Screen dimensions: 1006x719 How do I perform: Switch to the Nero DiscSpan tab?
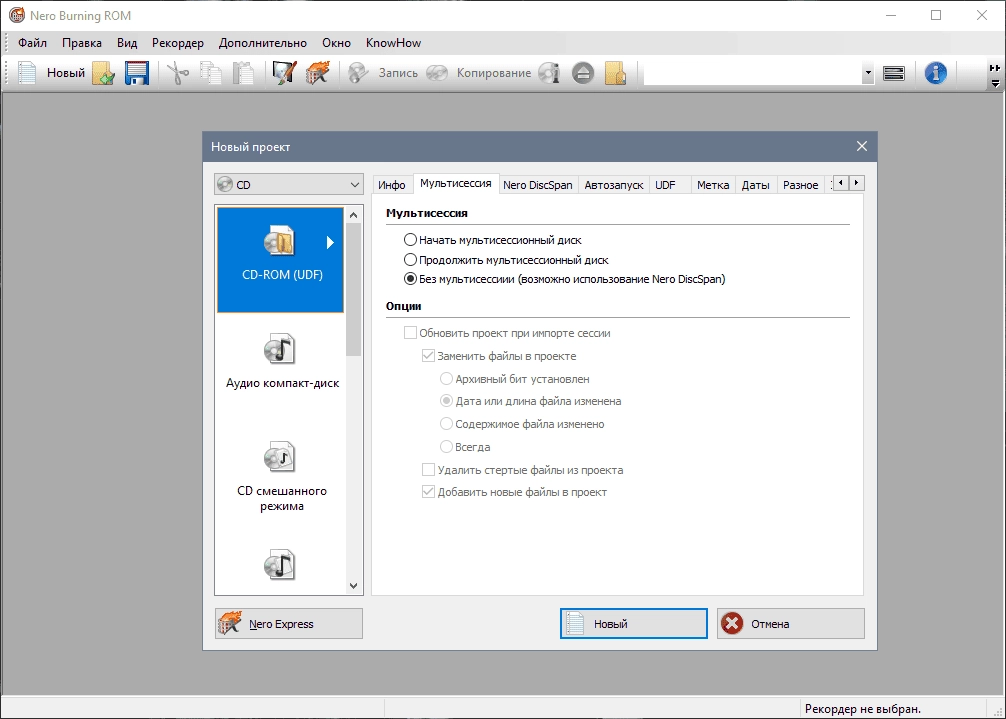(x=538, y=185)
